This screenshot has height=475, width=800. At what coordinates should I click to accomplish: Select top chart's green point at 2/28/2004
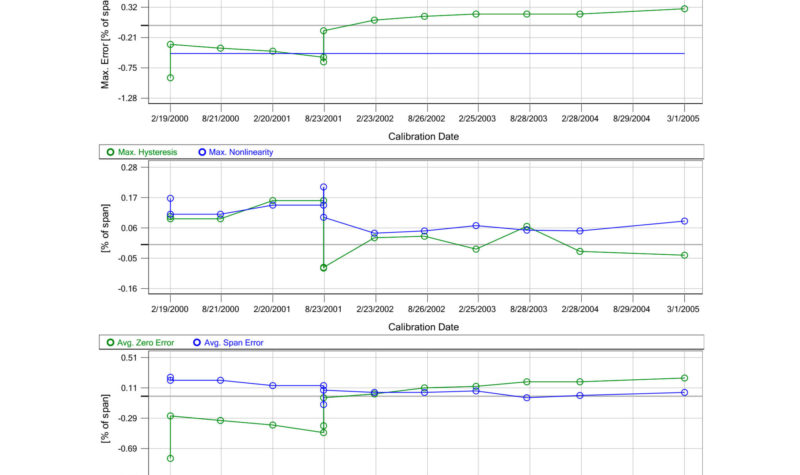(x=580, y=14)
